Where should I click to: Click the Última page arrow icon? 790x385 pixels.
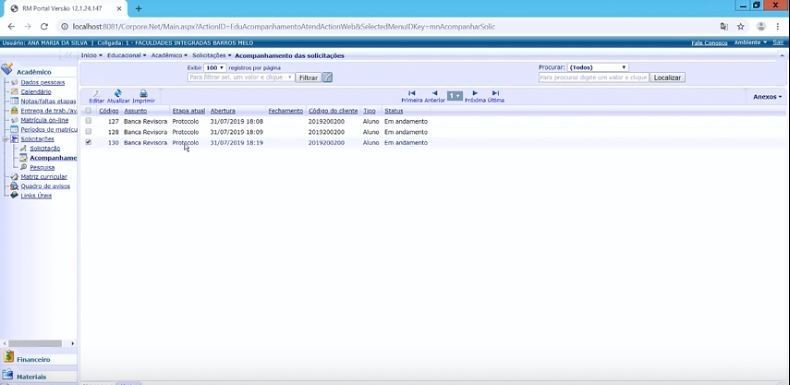coord(496,93)
